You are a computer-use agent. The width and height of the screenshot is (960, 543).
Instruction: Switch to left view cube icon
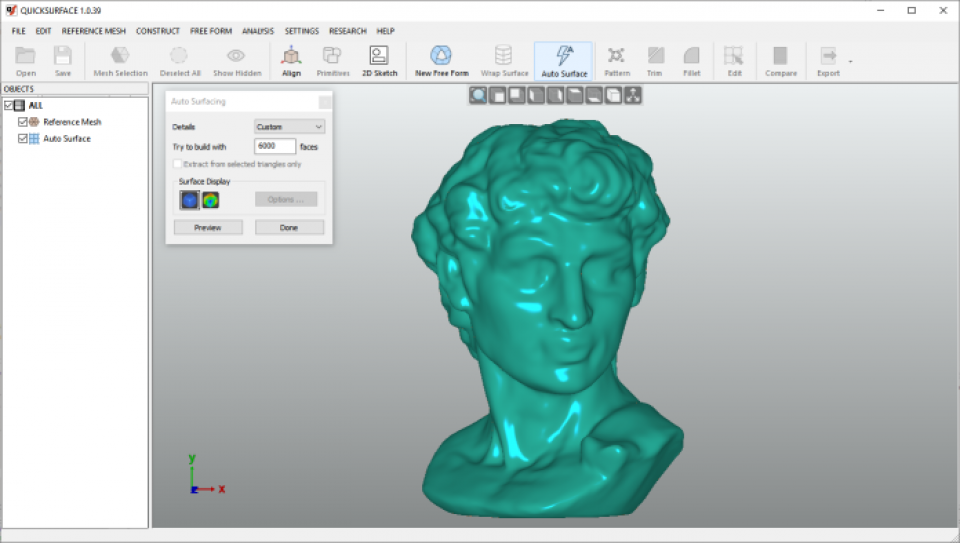536,95
